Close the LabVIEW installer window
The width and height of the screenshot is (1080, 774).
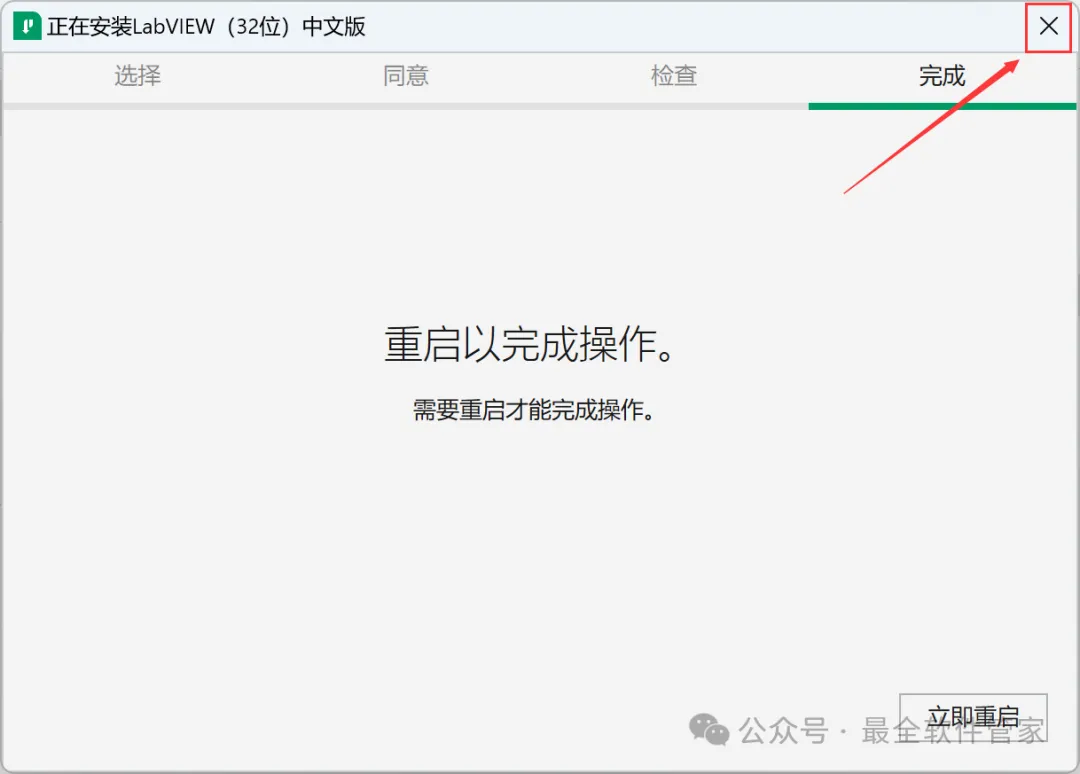tap(1048, 27)
